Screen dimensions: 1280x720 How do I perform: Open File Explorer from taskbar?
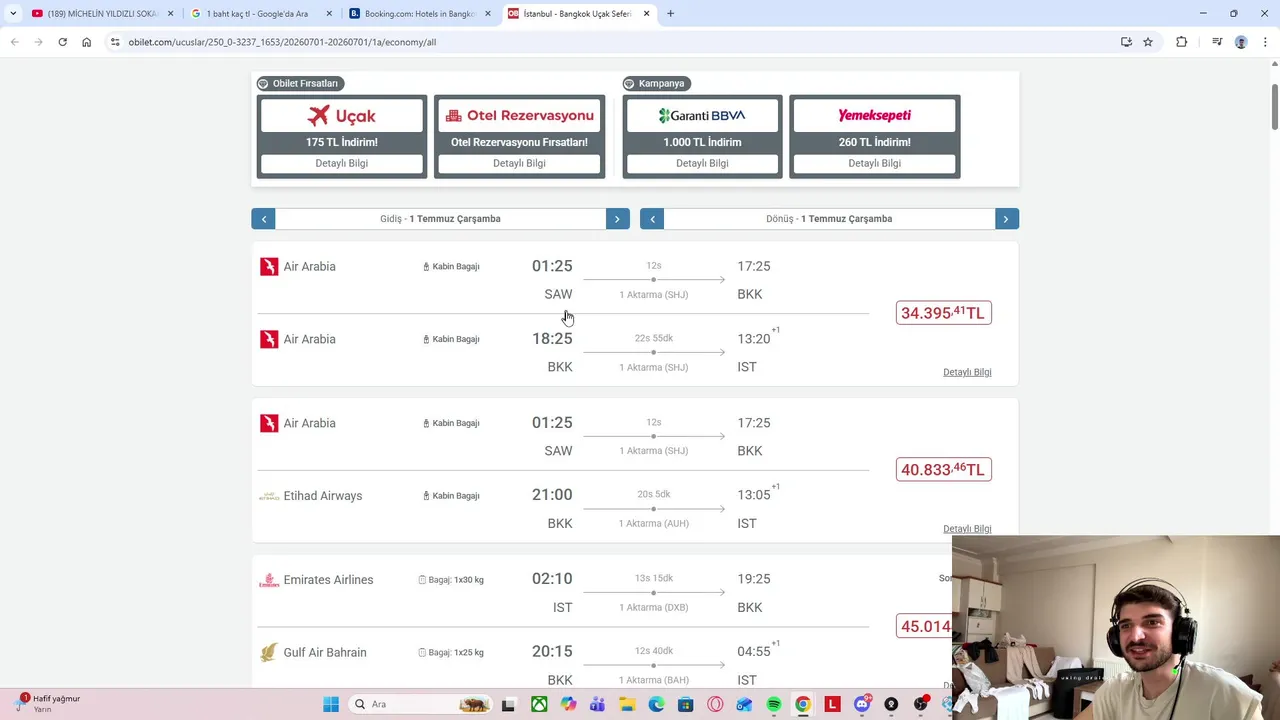[626, 704]
